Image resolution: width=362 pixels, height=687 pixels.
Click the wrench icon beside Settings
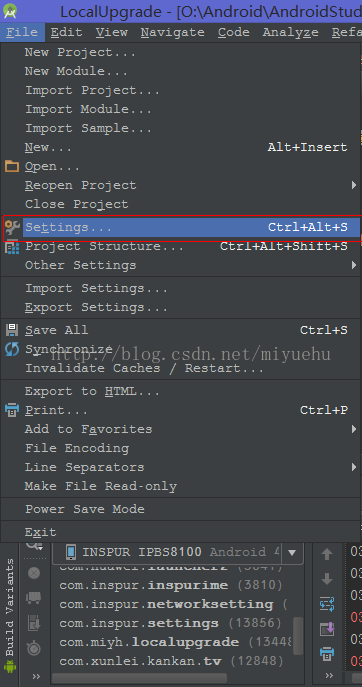(12, 227)
